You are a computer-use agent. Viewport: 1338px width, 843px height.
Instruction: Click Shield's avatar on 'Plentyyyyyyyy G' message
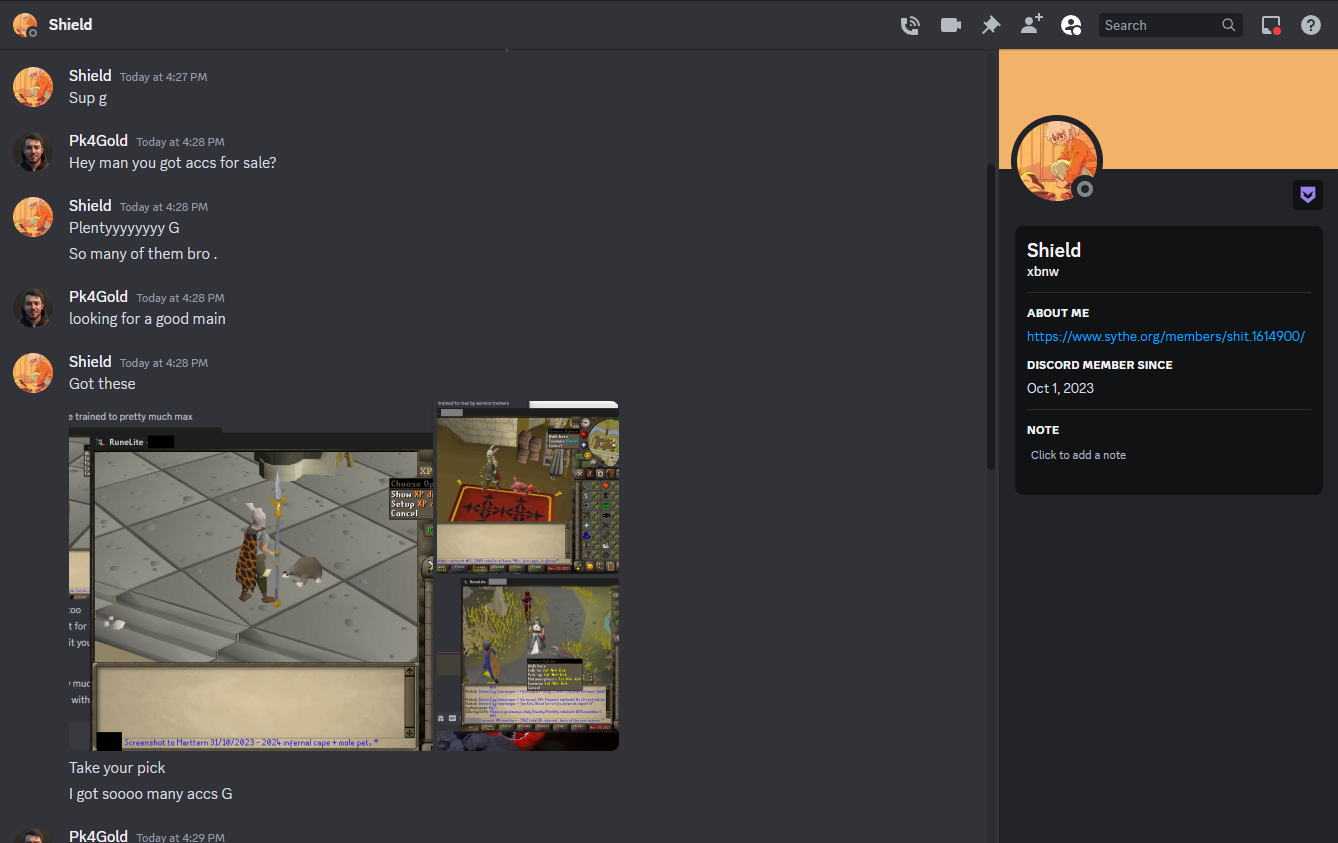click(33, 217)
